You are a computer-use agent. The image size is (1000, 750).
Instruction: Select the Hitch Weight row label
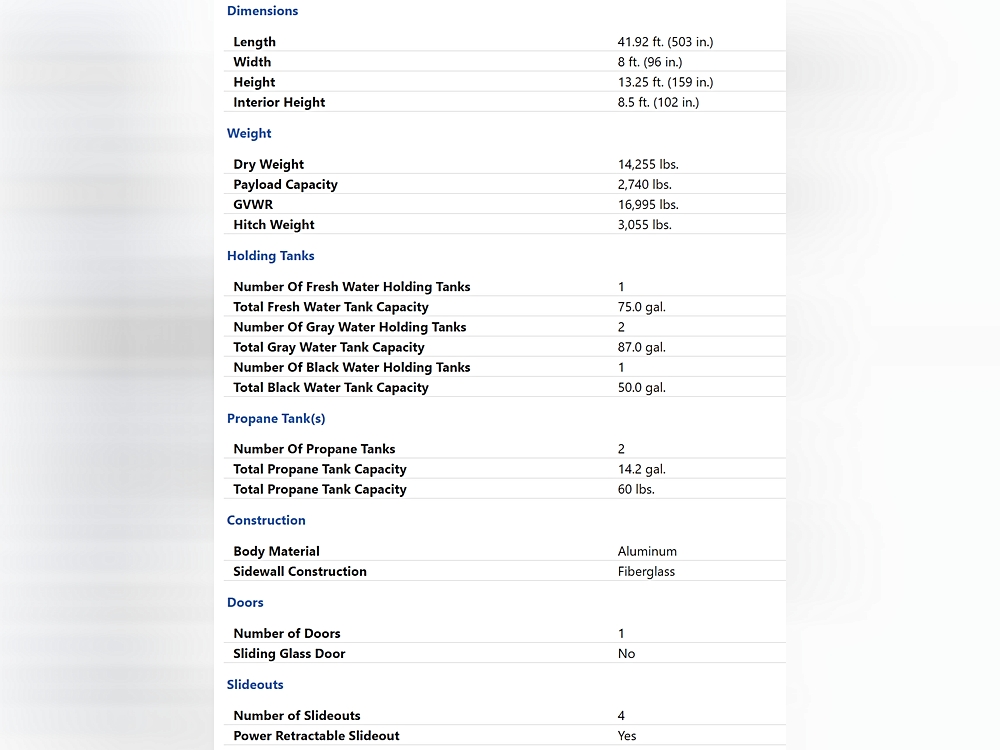[x=274, y=225]
